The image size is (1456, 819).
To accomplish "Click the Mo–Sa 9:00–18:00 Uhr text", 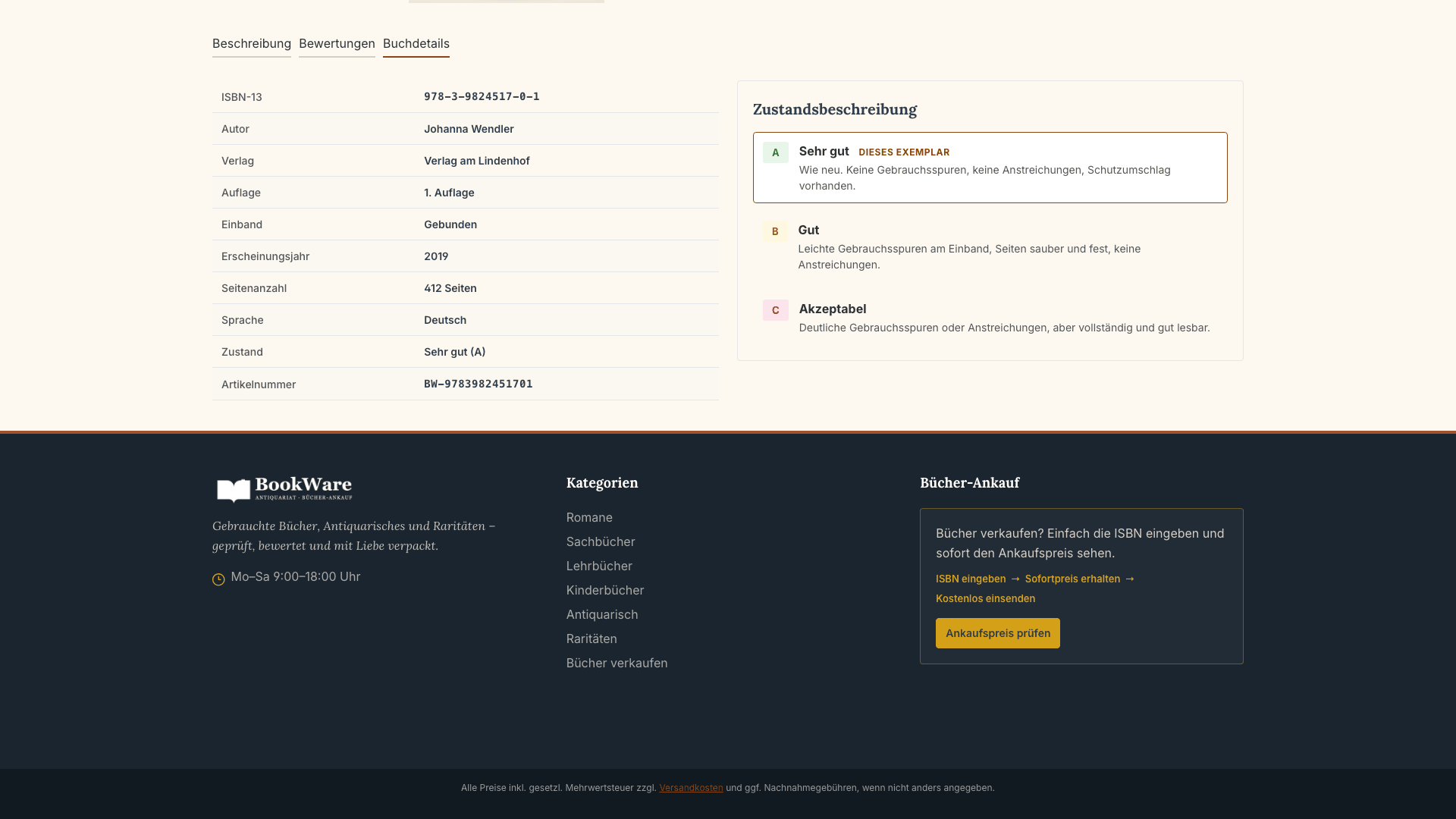I will pyautogui.click(x=296, y=576).
